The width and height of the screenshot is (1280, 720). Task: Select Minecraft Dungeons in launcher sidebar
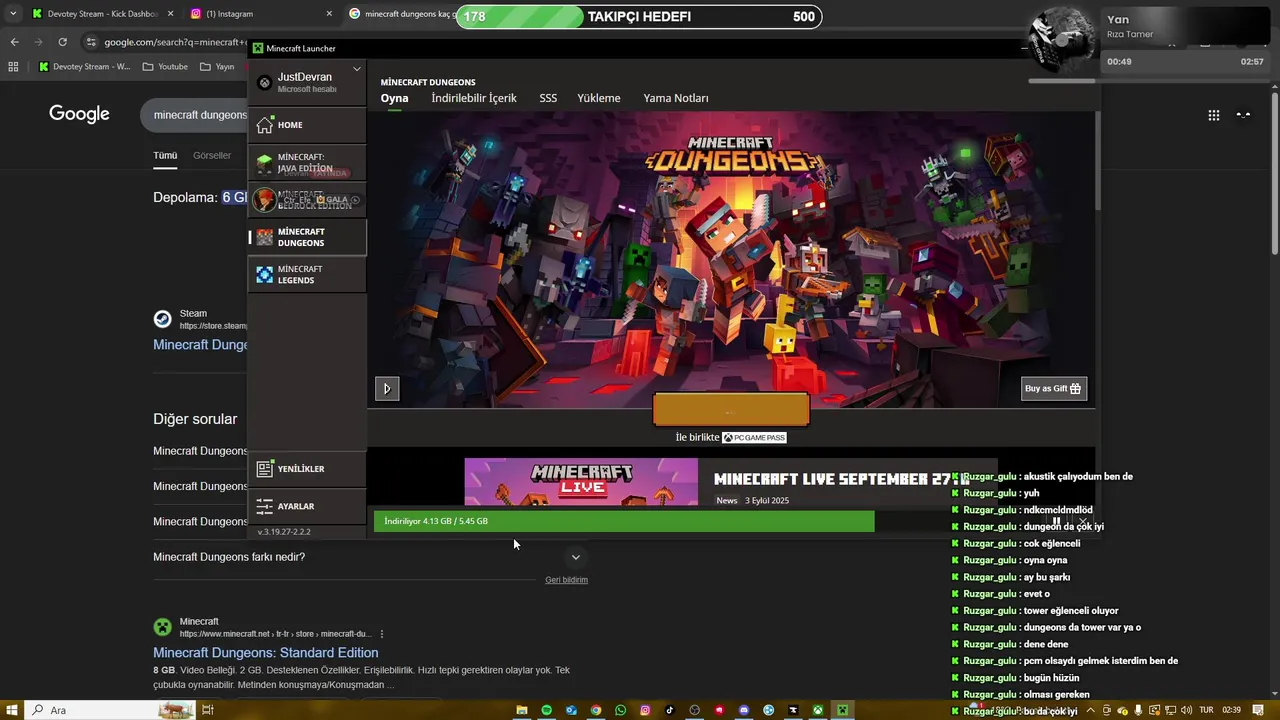point(307,237)
